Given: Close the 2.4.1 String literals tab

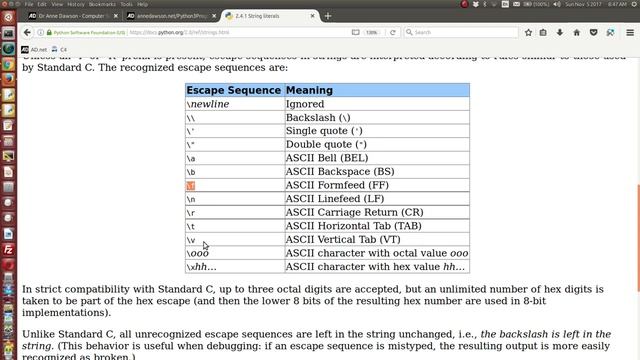Looking at the screenshot, I should (x=312, y=16).
